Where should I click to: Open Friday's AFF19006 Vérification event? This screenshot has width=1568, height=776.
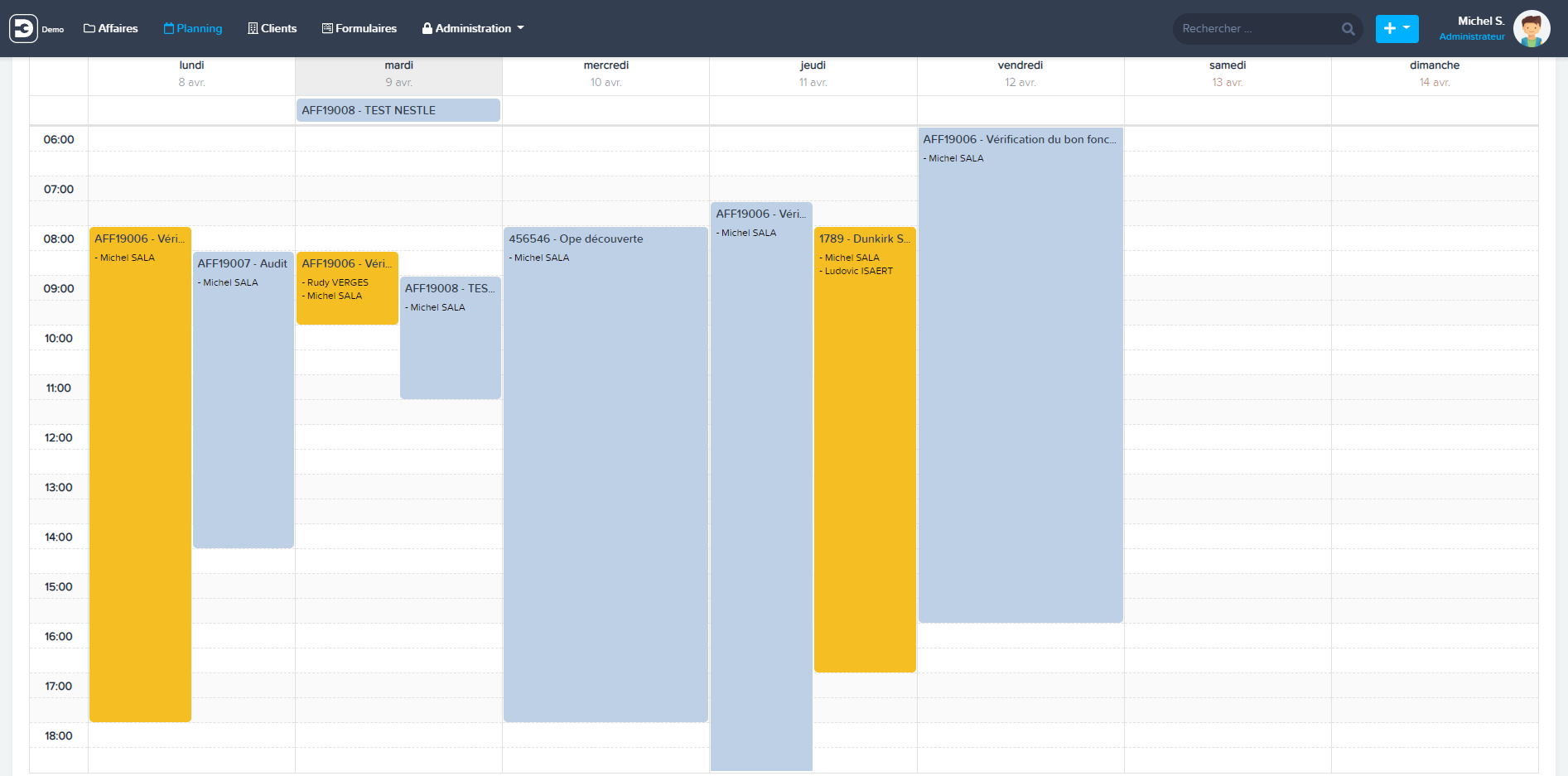1020,373
